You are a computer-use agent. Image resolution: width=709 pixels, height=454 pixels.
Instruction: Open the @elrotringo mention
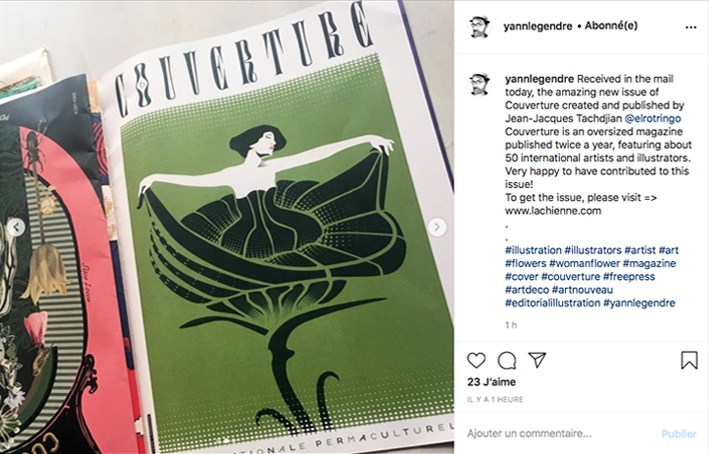point(652,118)
